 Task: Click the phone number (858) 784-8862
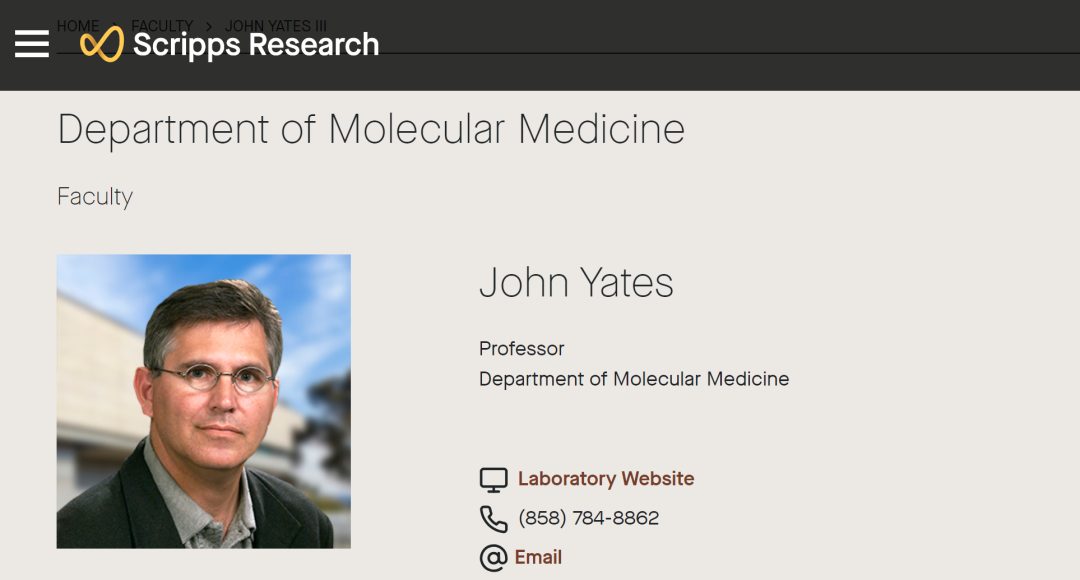[x=588, y=518]
